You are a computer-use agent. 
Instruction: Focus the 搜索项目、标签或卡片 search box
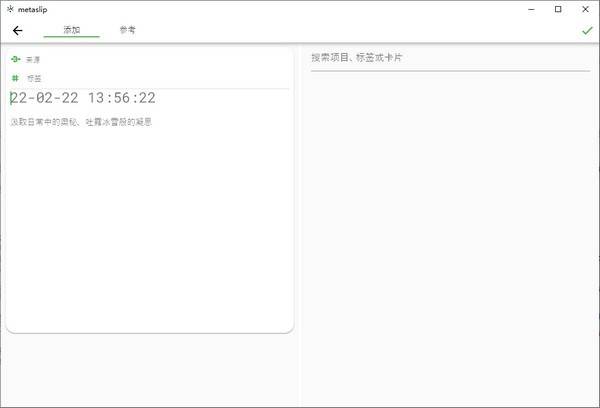pos(450,58)
